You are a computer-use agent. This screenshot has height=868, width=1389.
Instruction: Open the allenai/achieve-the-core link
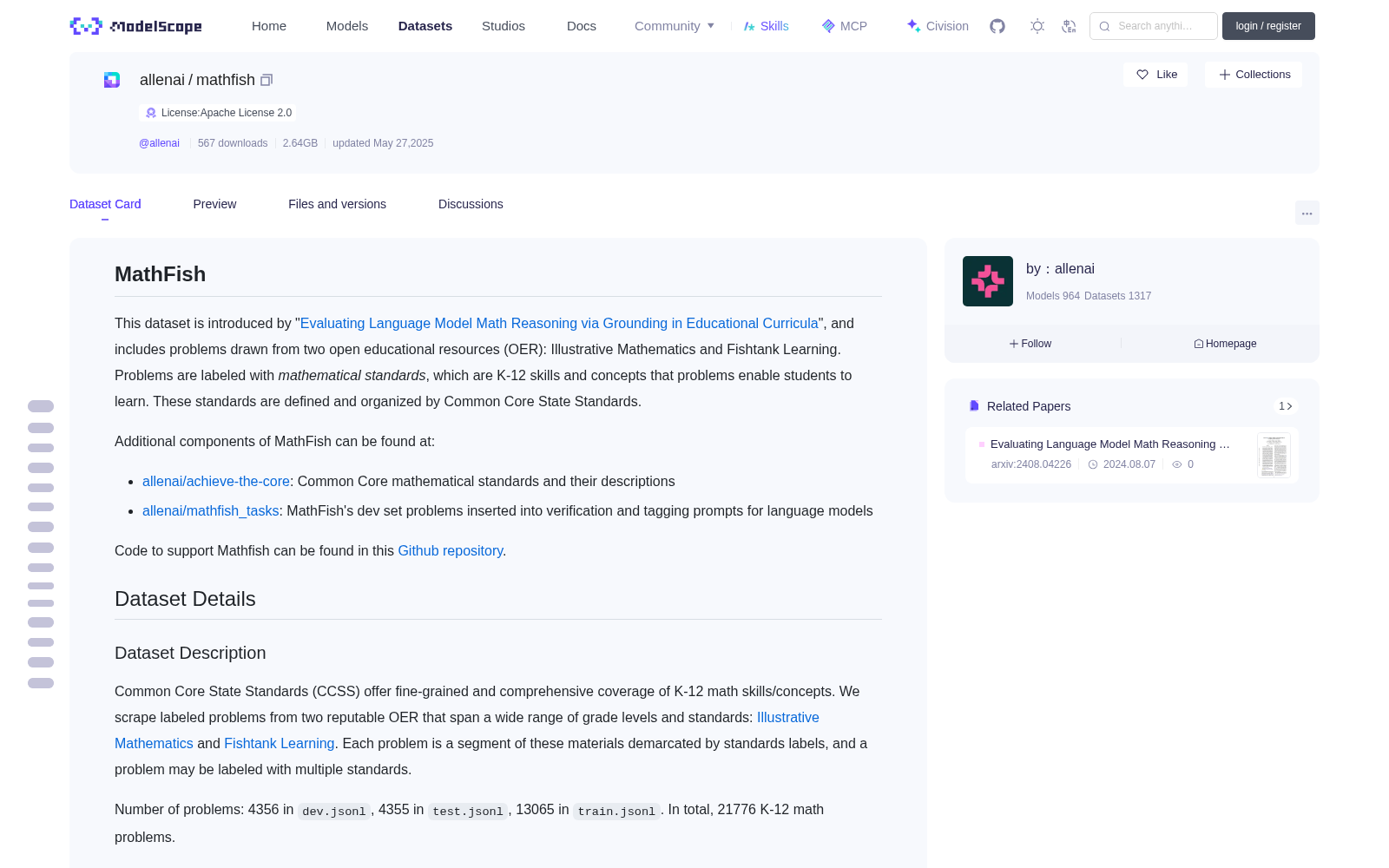pos(216,481)
